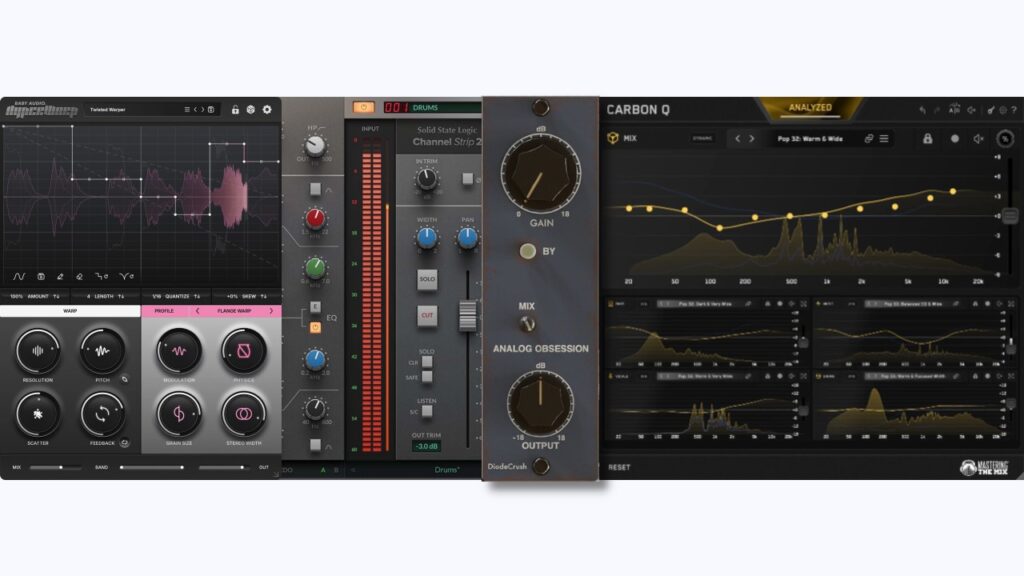Toggle the small icon beside Pitch label

coord(124,379)
